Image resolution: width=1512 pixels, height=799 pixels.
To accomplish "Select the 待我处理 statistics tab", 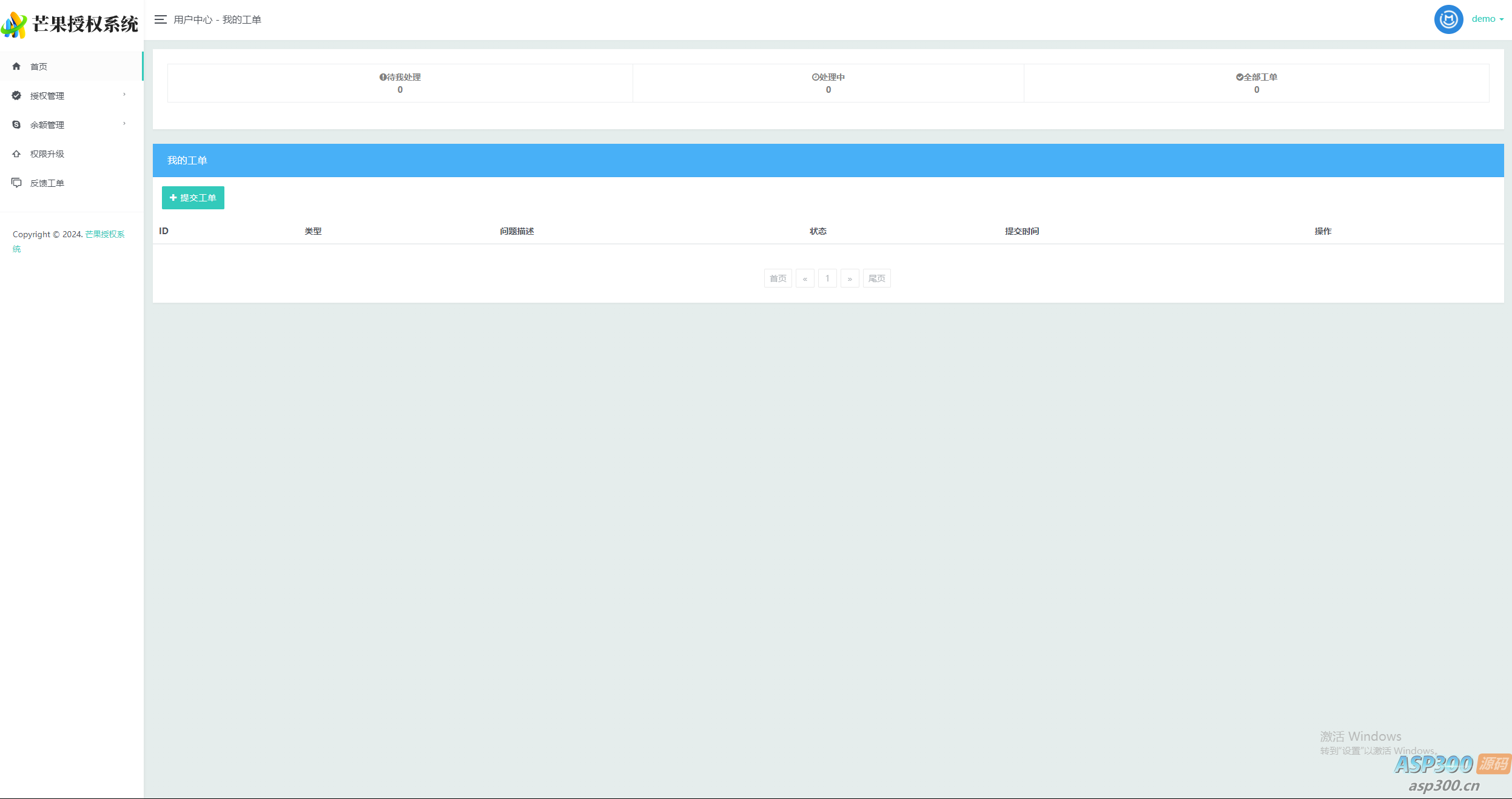I will 400,83.
